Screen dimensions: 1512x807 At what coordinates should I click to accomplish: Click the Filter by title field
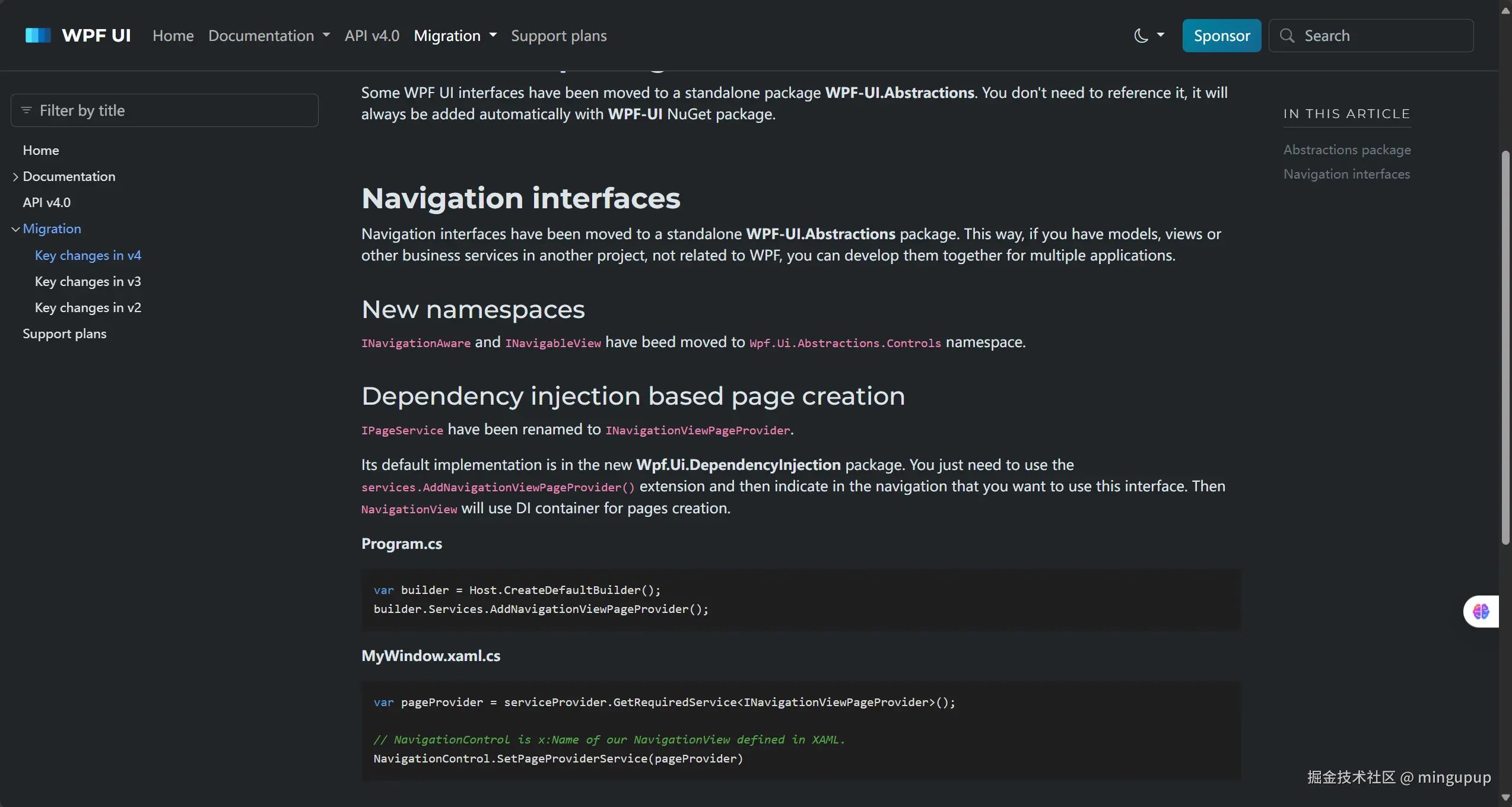[x=164, y=110]
